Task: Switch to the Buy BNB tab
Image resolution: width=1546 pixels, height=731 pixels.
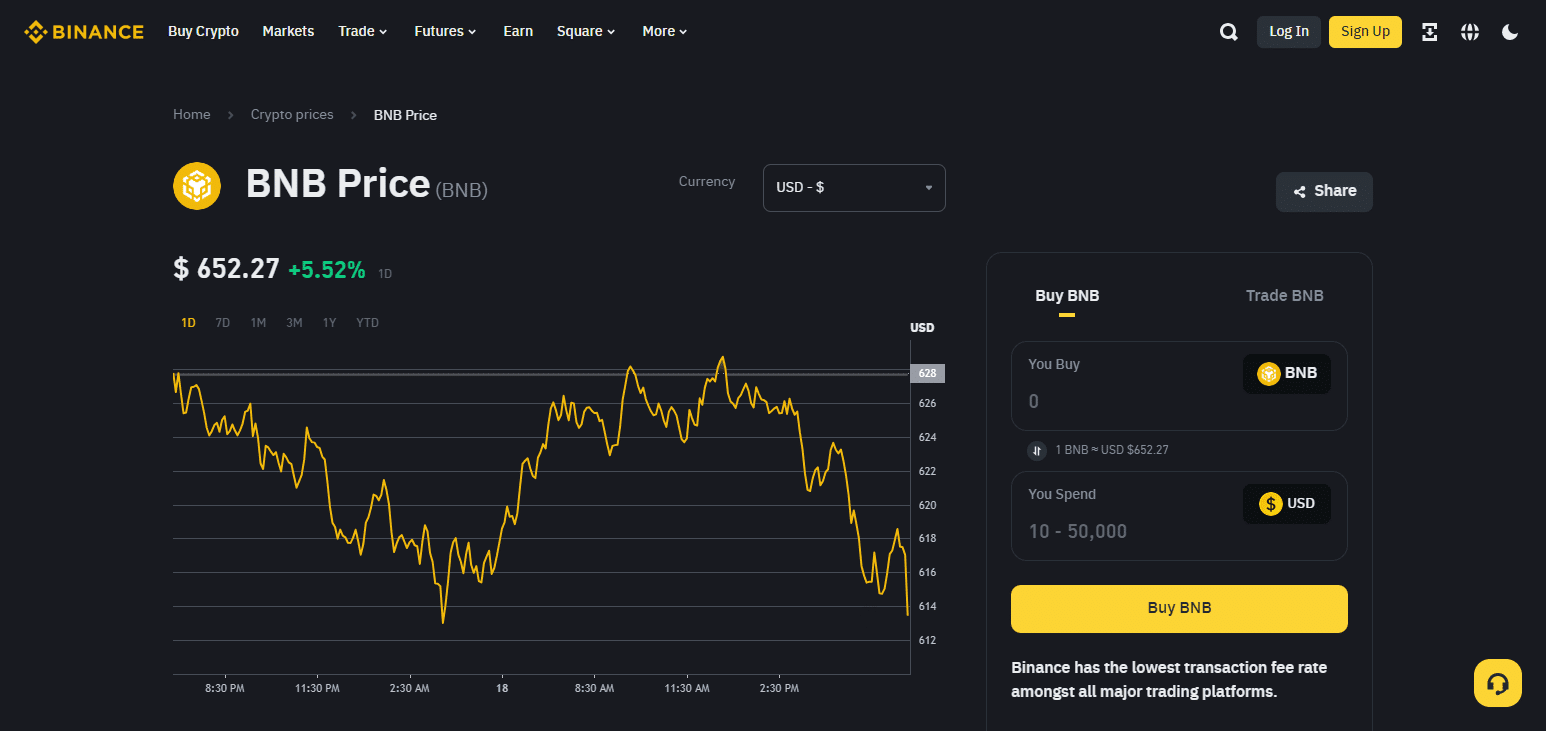Action: click(x=1067, y=296)
